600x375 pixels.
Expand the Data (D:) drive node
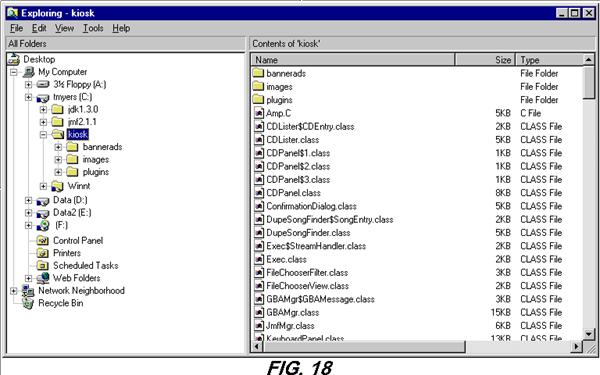pos(28,200)
